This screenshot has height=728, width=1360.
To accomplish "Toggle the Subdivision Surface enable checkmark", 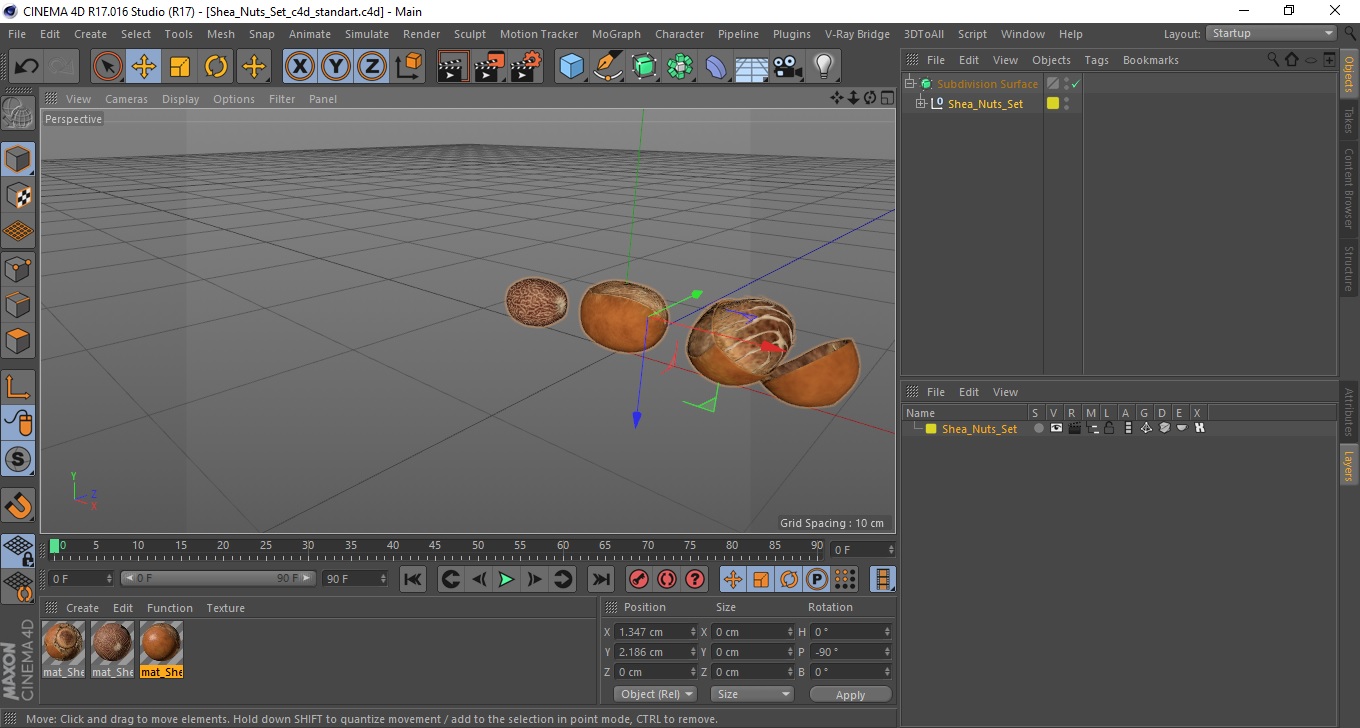I will (x=1075, y=84).
